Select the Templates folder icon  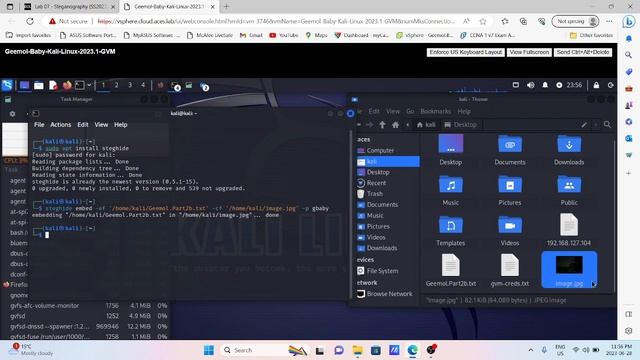[x=451, y=230]
